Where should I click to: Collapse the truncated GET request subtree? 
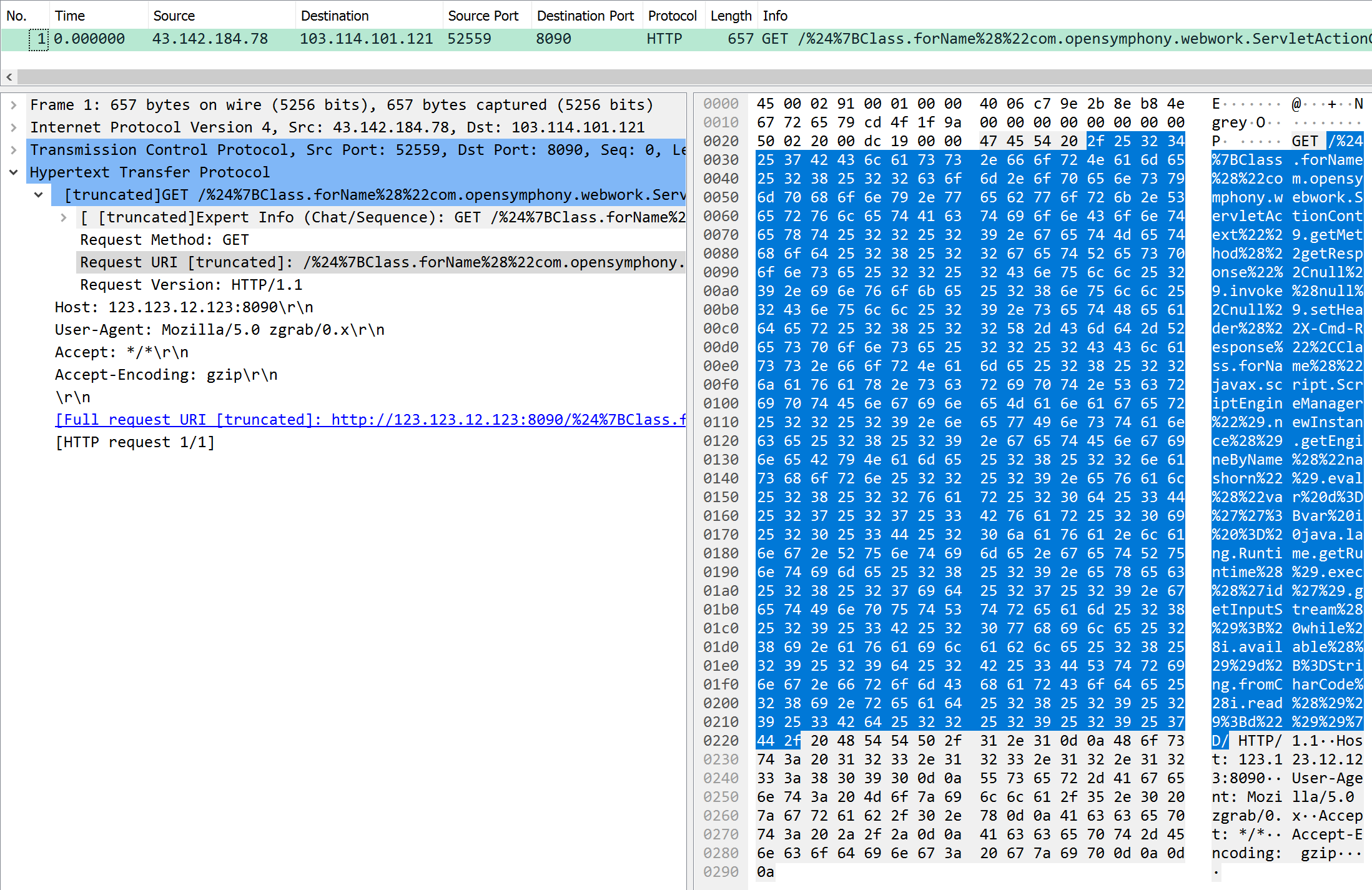[x=38, y=195]
